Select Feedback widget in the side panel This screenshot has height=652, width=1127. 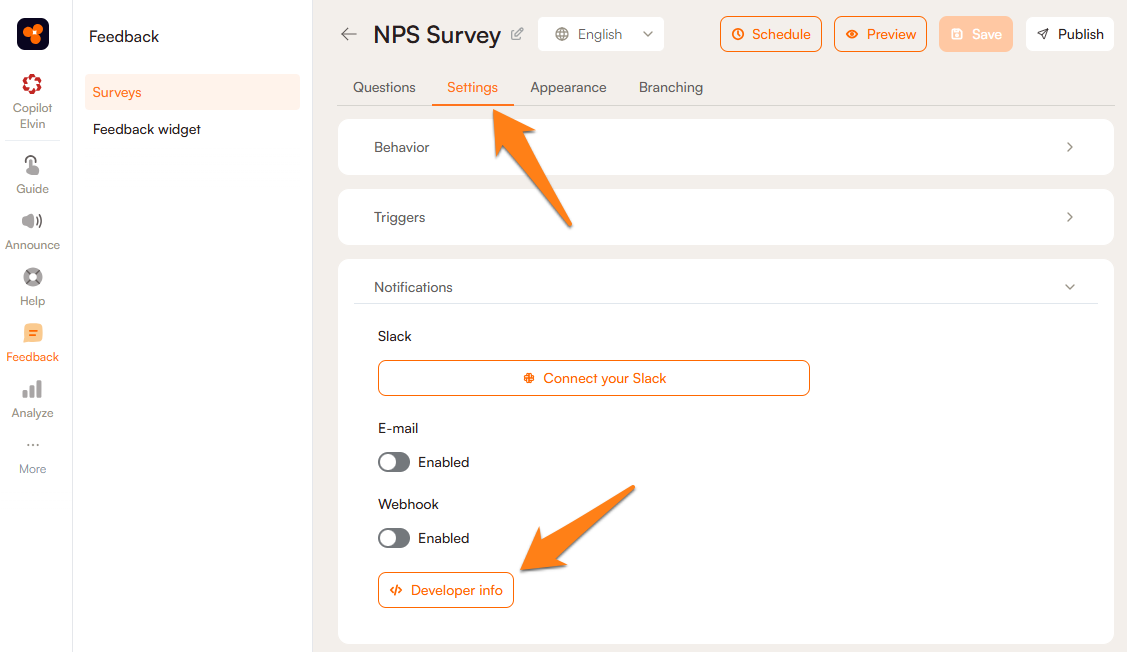[147, 129]
